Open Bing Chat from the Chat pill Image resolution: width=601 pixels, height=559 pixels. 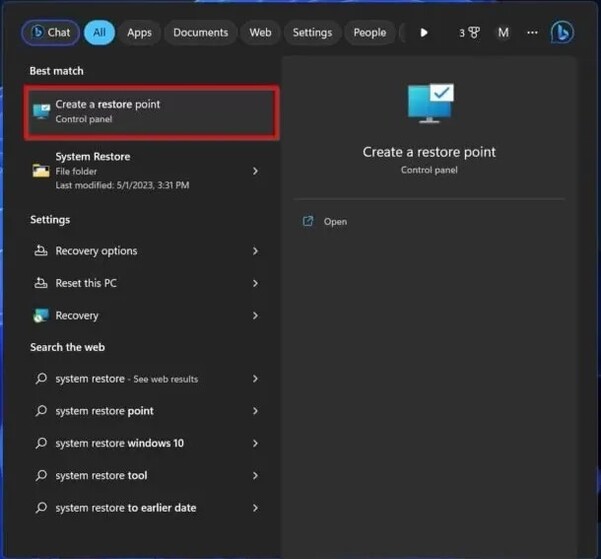coord(51,33)
